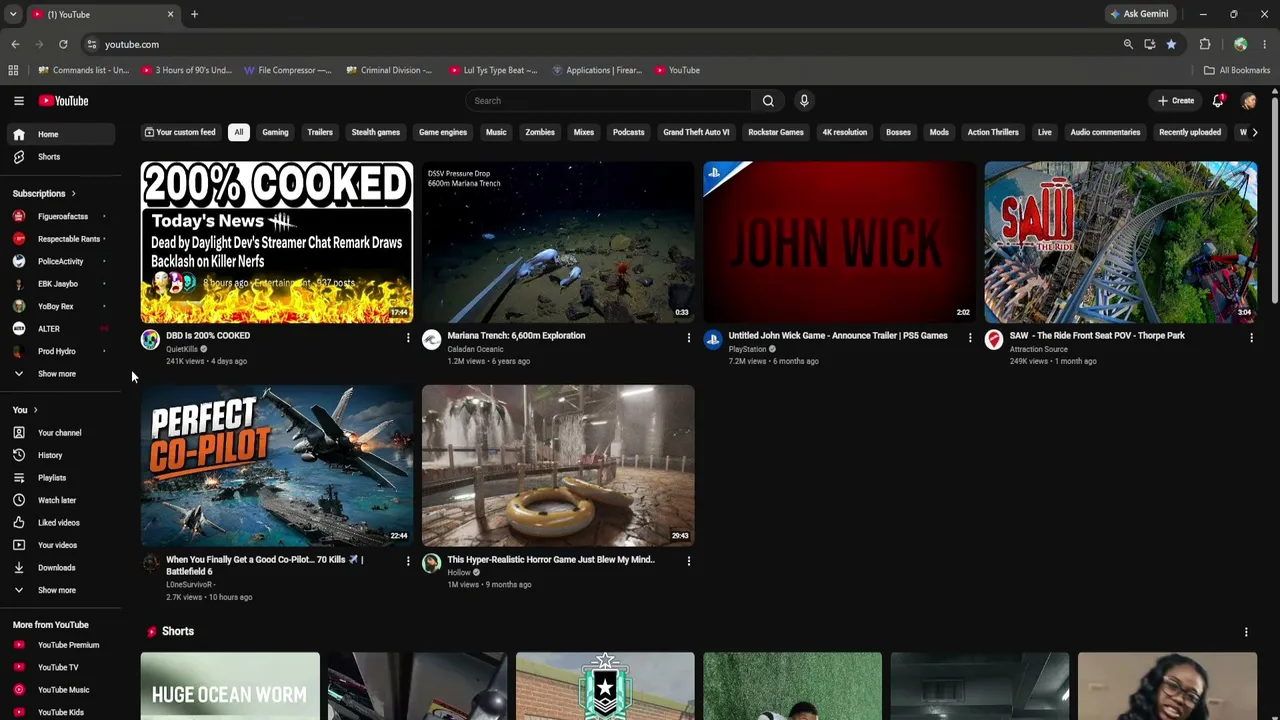Click the YouTube search field
This screenshot has width=1280, height=720.
[608, 101]
